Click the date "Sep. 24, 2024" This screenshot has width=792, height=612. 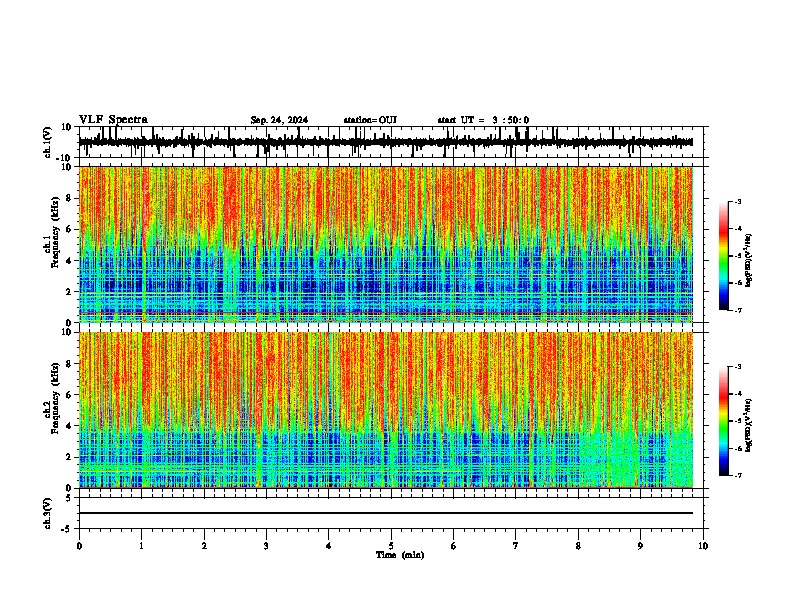pos(279,120)
